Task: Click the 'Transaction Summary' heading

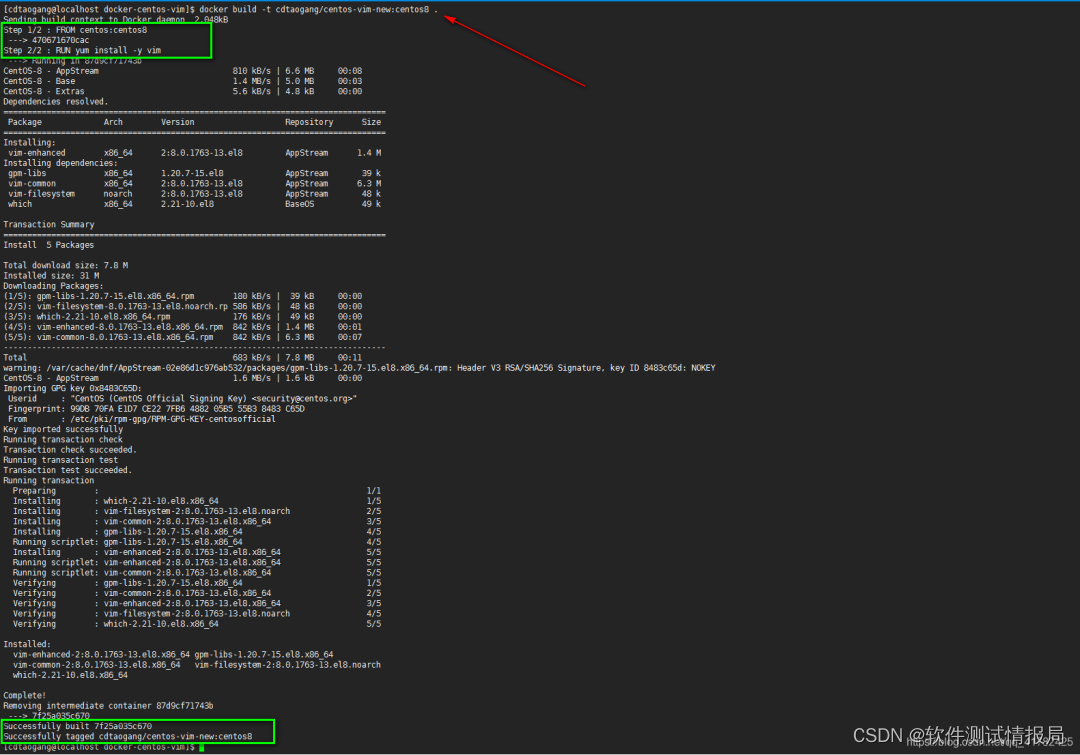Action: (x=49, y=225)
